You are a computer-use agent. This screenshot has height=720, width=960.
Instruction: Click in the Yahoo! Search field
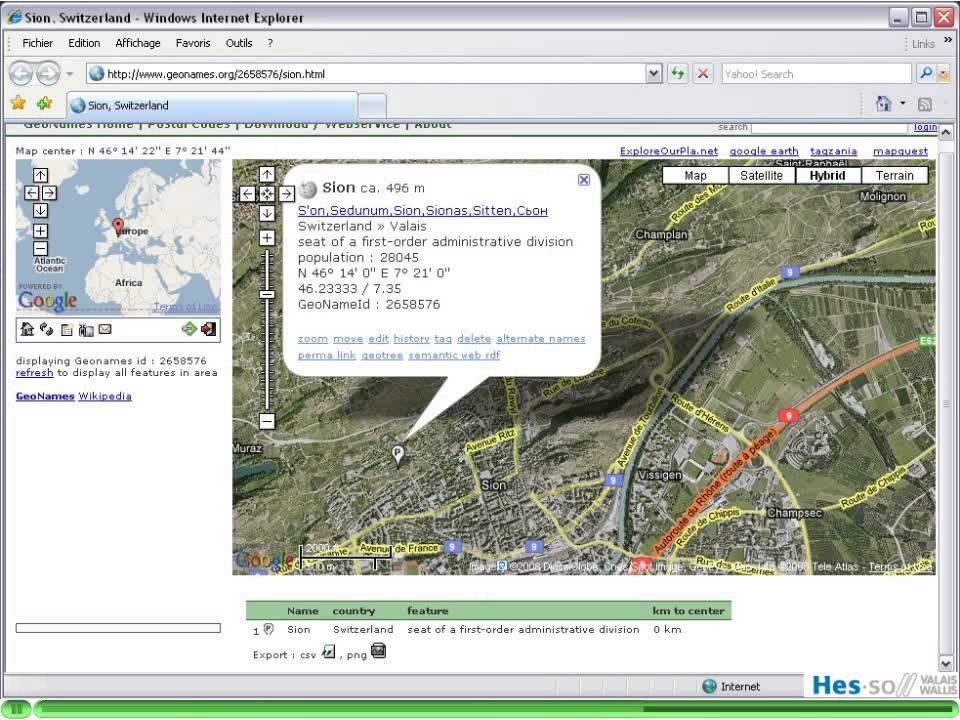(x=816, y=74)
